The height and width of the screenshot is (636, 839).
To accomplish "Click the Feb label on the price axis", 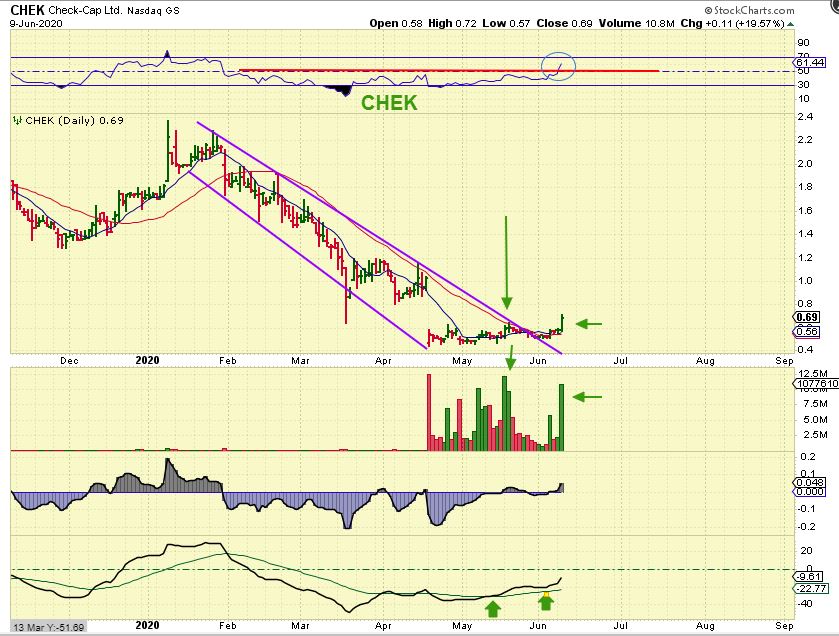I will 227,361.
